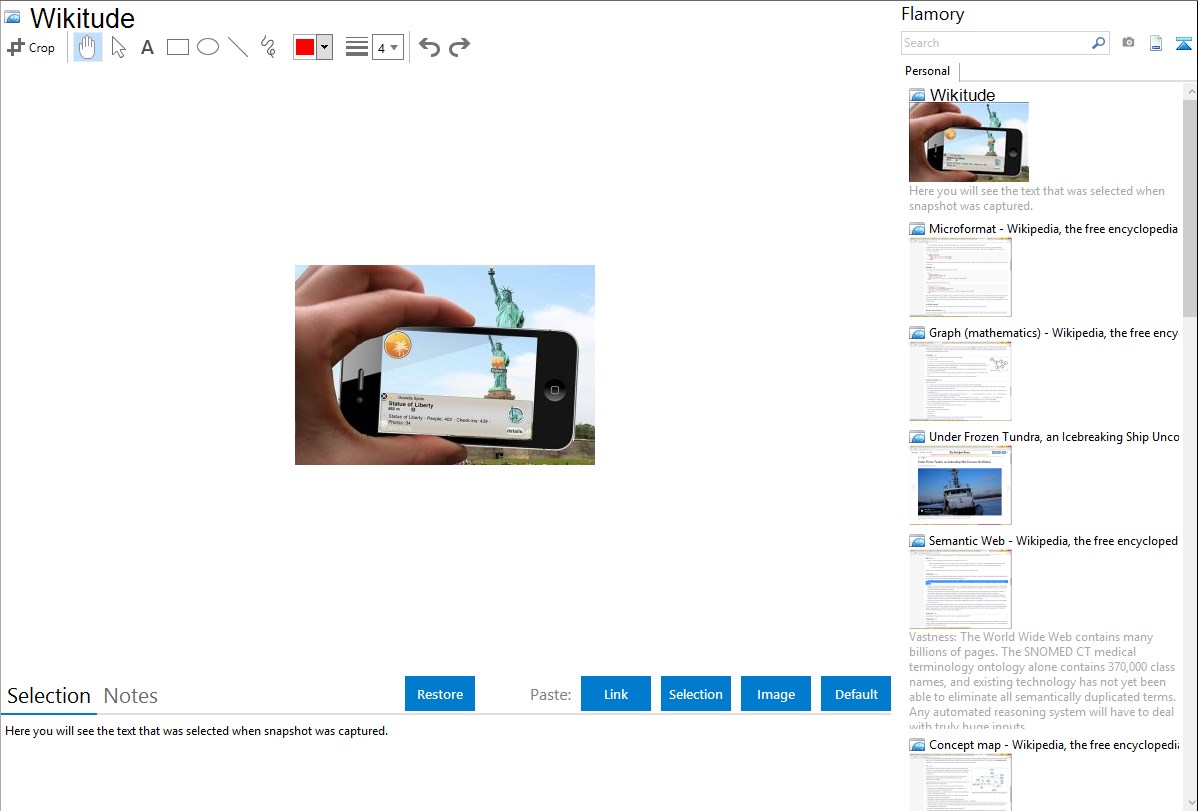This screenshot has width=1198, height=811.
Task: Open the Wikitude snapshot thumbnail in sidebar
Action: (x=969, y=142)
